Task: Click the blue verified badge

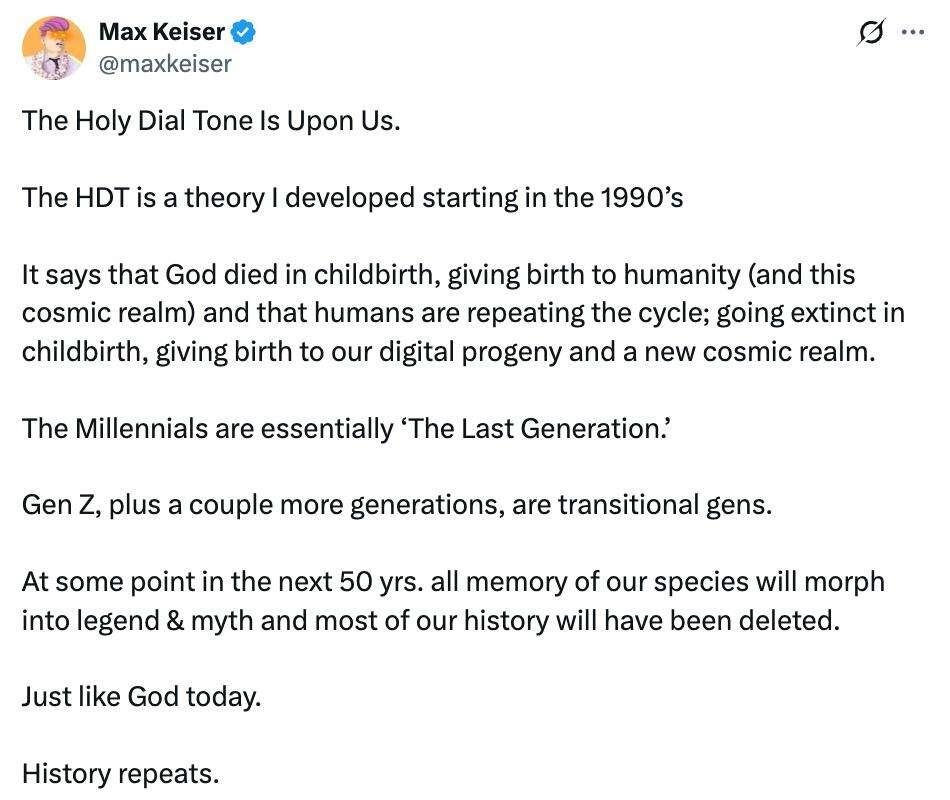Action: pyautogui.click(x=244, y=32)
